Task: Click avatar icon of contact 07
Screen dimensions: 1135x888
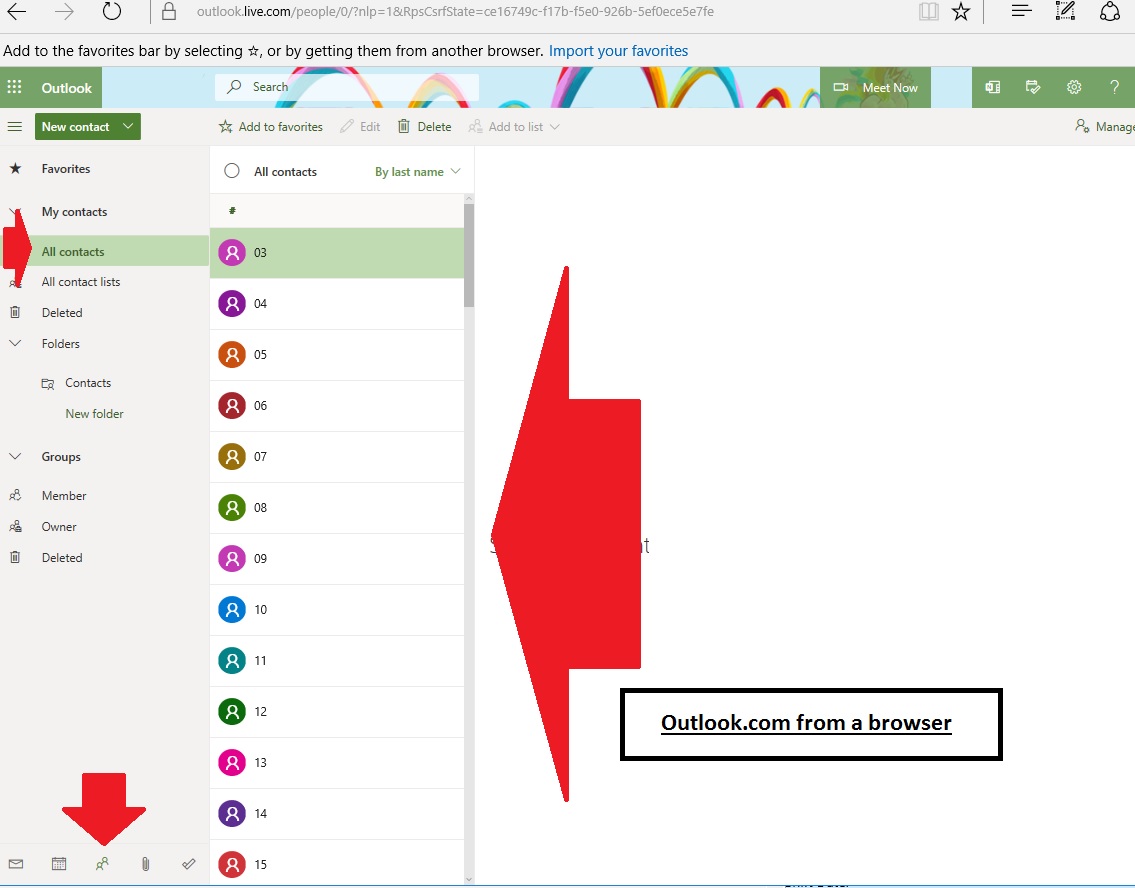Action: 232,457
